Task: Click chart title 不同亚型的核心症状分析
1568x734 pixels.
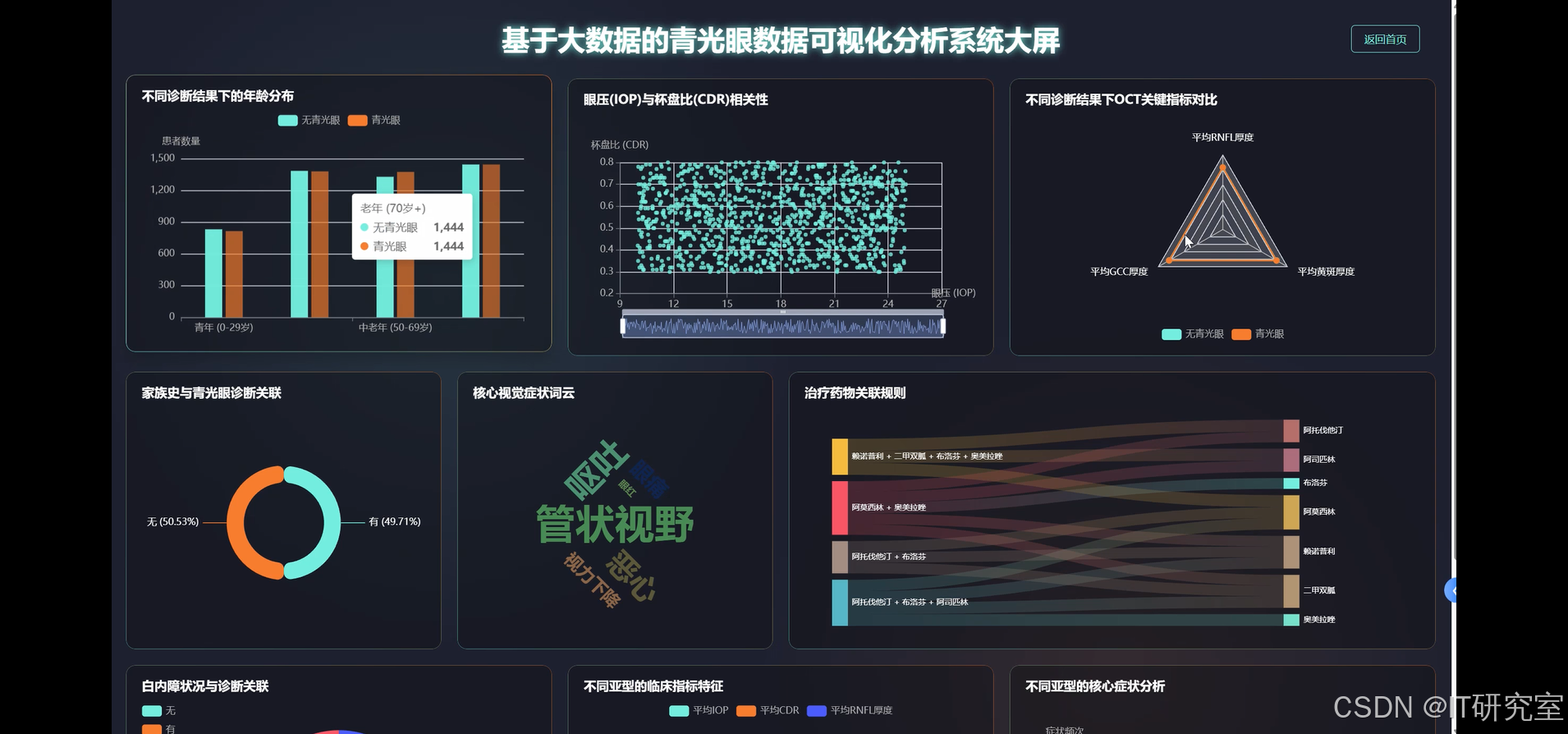Action: click(1094, 686)
